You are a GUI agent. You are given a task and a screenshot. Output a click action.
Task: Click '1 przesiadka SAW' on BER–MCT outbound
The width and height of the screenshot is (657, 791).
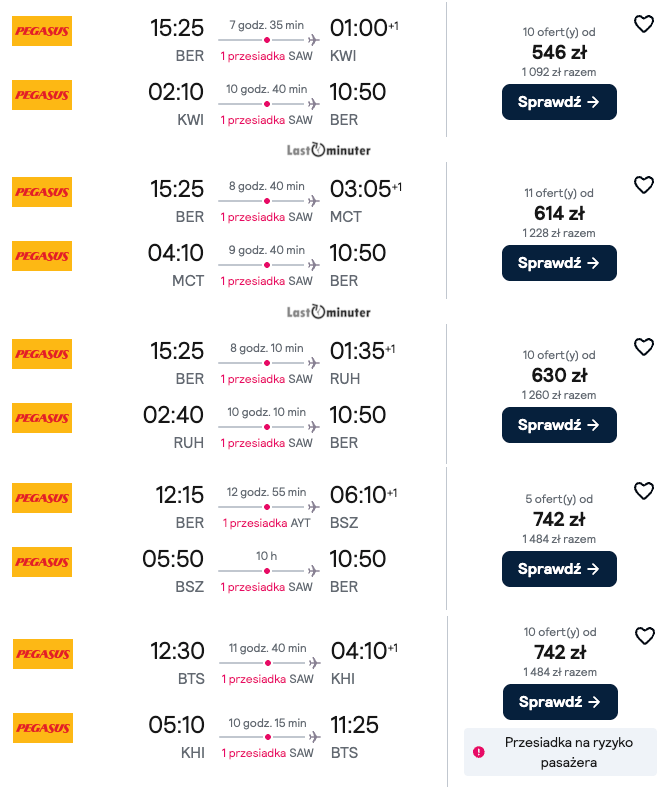(266, 217)
